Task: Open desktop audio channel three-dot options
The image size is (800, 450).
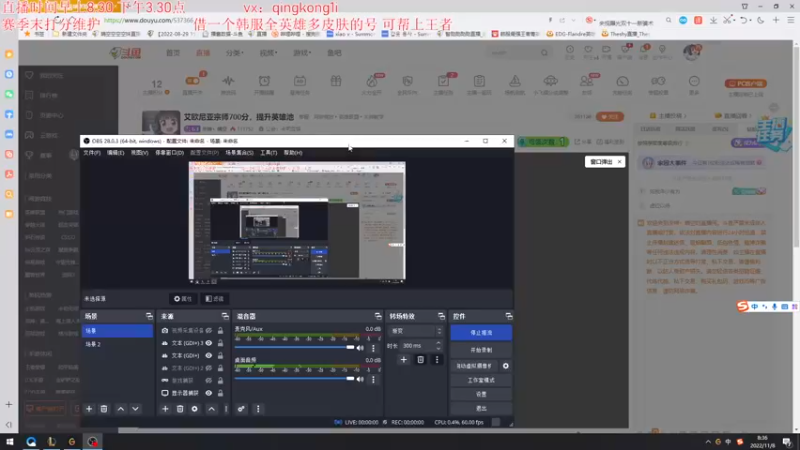Action: [x=373, y=379]
